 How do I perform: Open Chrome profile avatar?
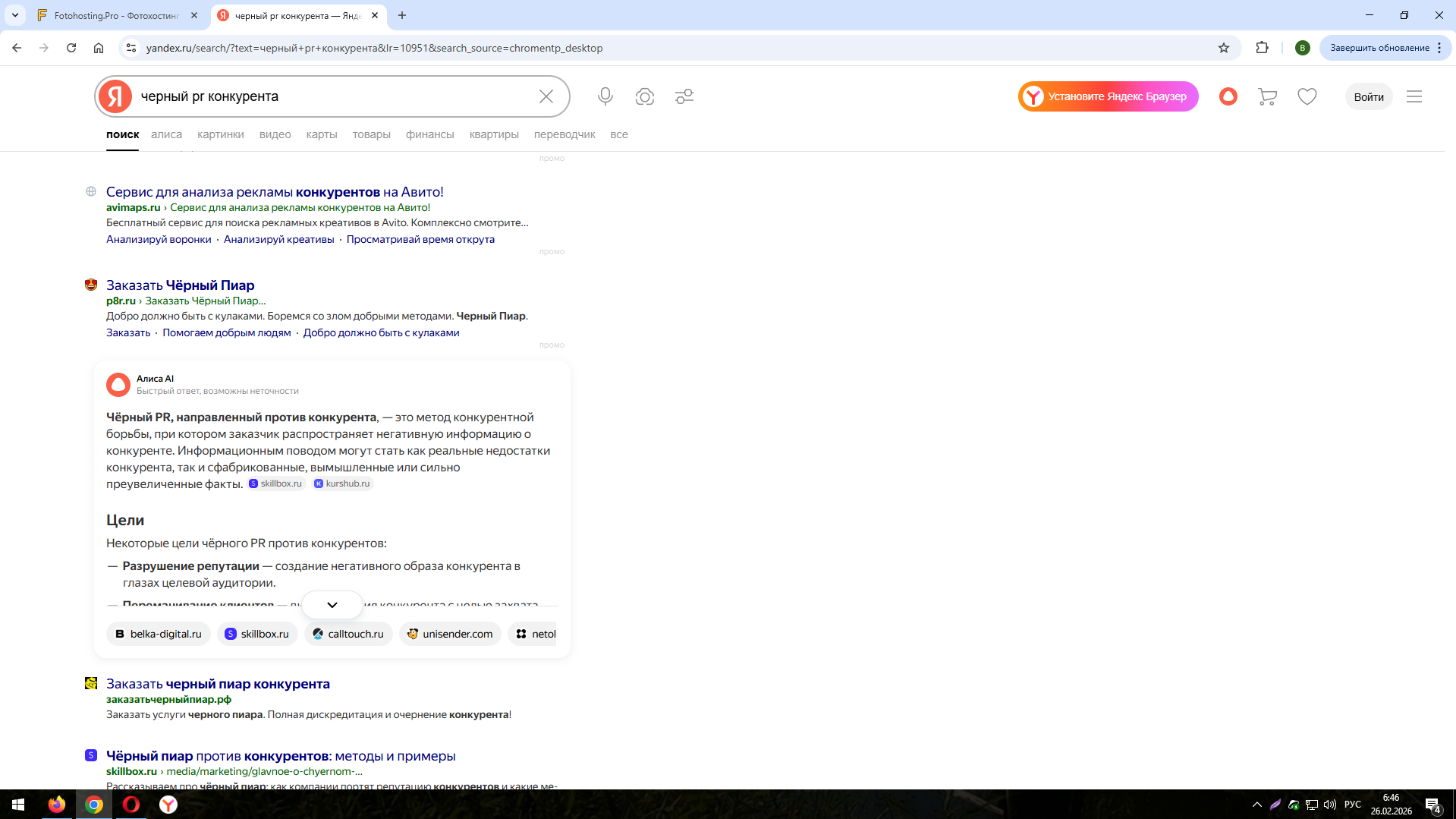[1303, 48]
